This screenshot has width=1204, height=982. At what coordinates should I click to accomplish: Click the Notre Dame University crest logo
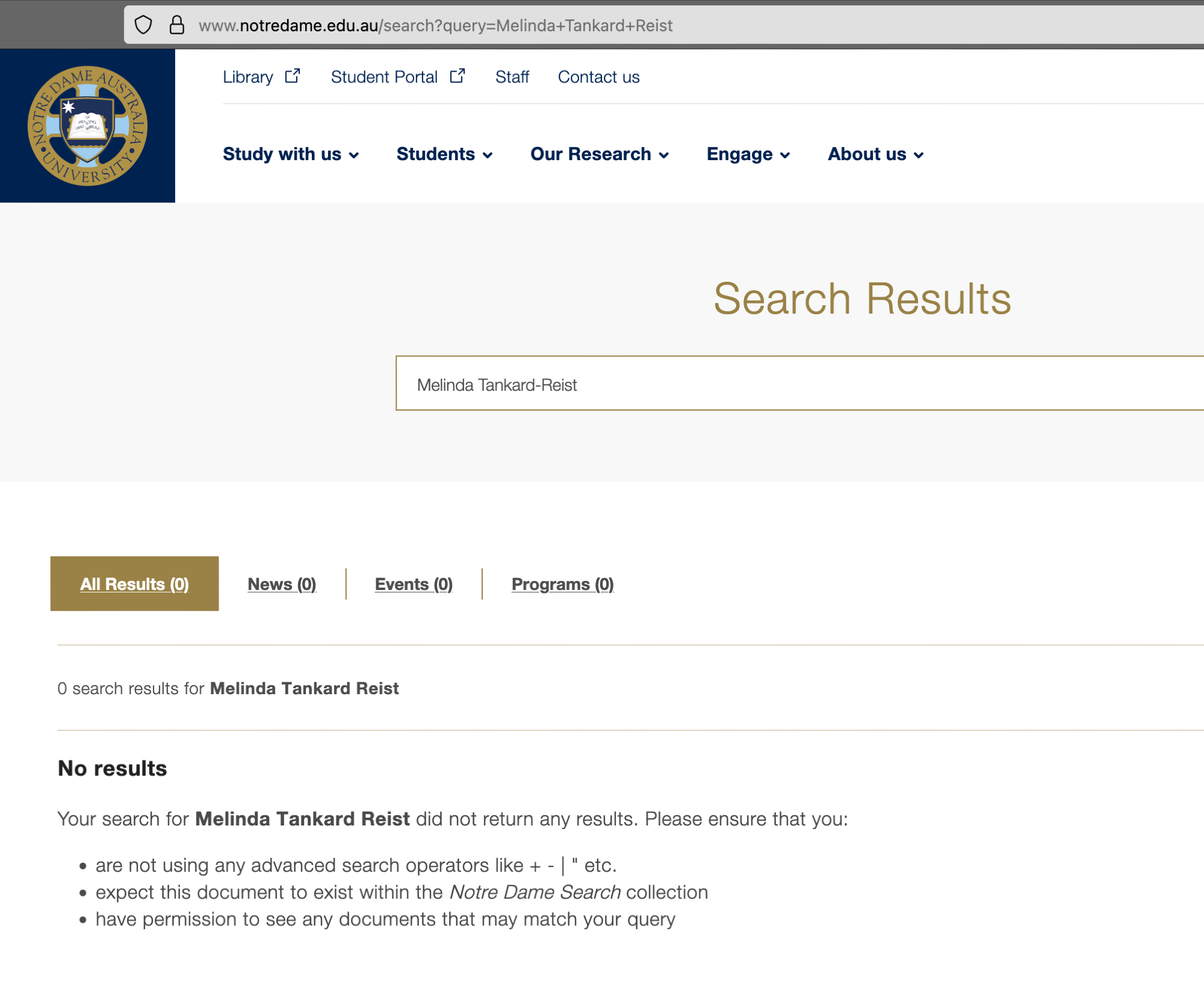88,126
